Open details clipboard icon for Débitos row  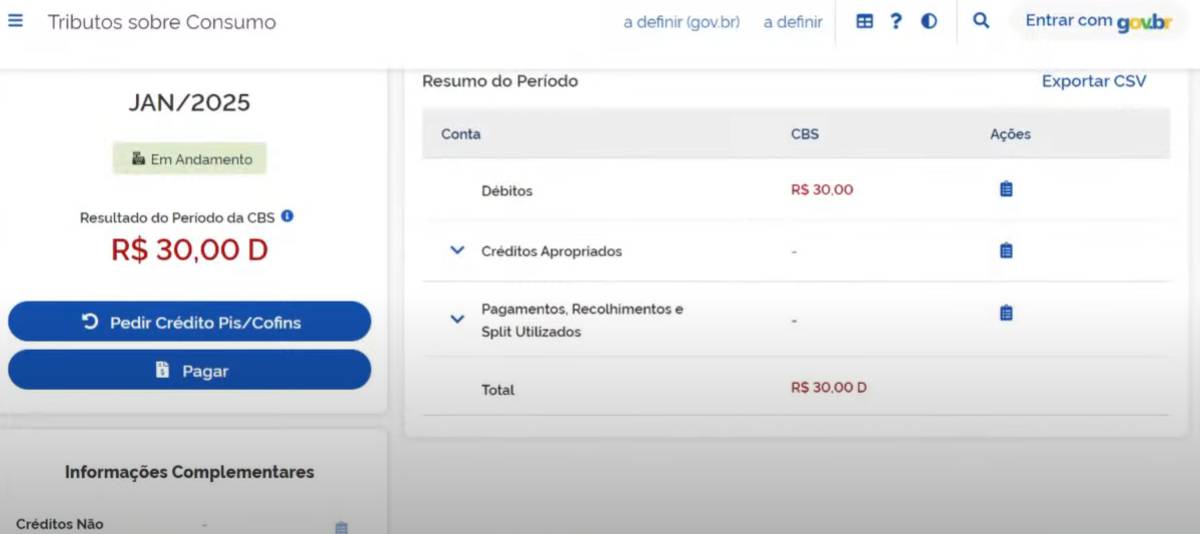coord(1006,189)
